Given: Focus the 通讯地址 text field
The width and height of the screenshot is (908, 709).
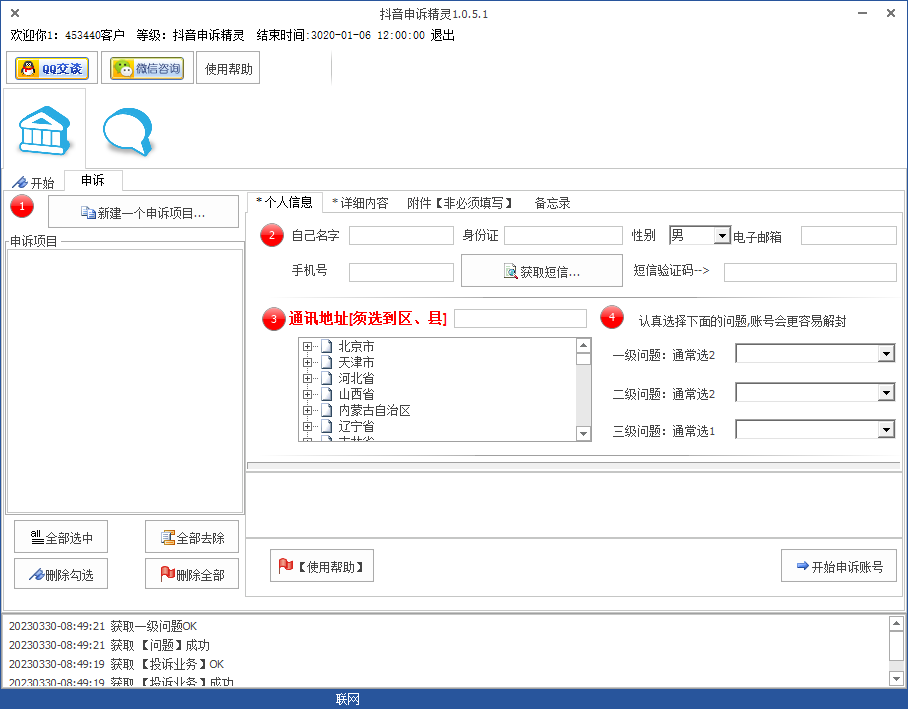Looking at the screenshot, I should point(521,319).
